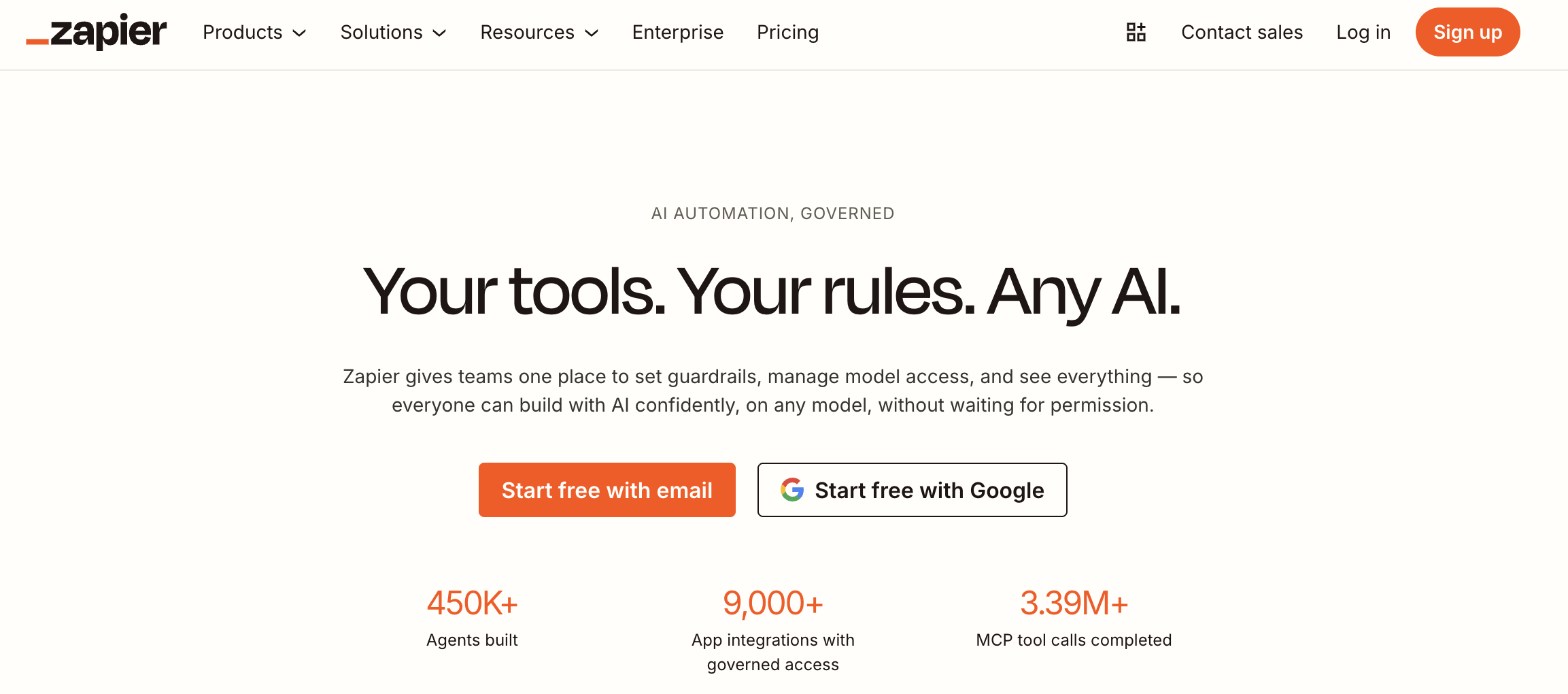Expand the Resources dropdown chevron
The image size is (1568, 694).
592,33
